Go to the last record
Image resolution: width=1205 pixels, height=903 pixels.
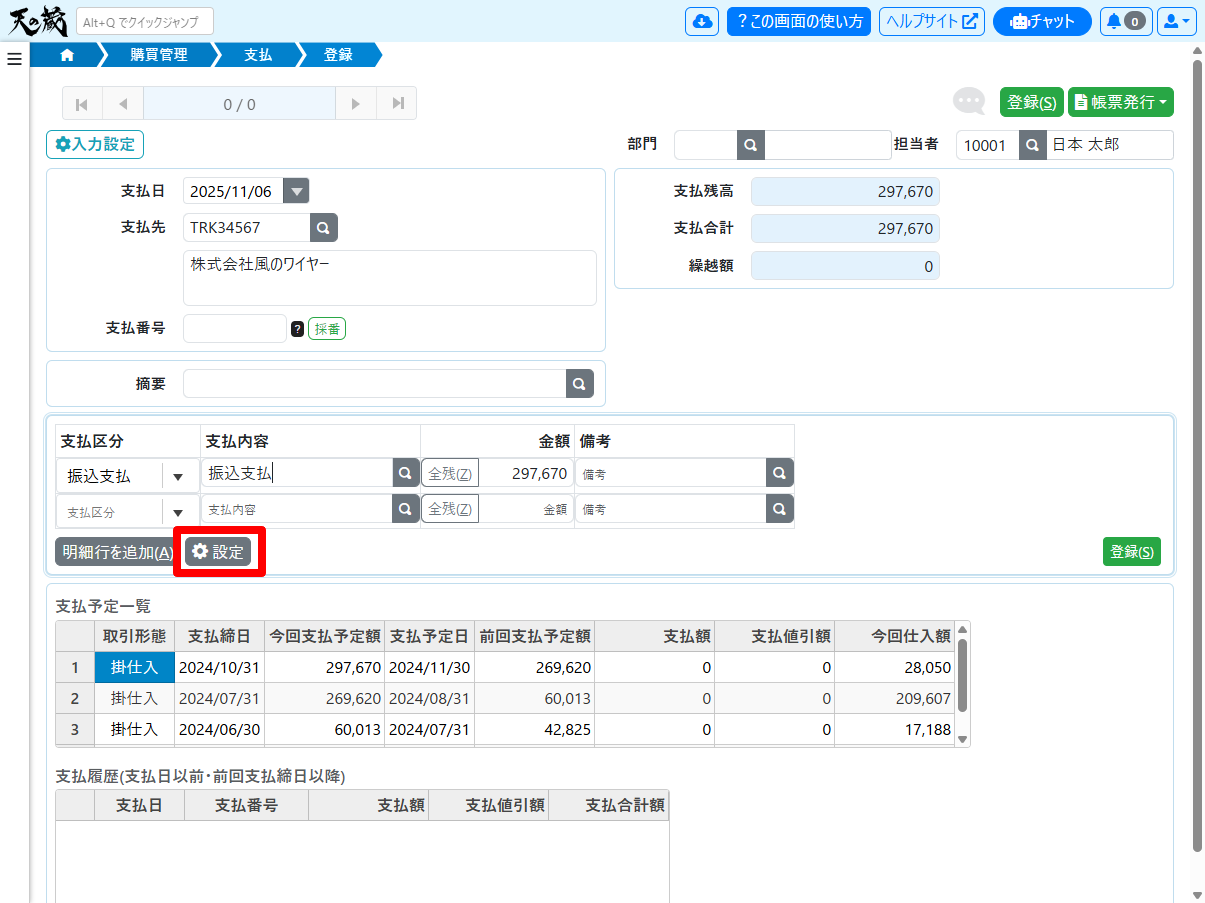[397, 104]
